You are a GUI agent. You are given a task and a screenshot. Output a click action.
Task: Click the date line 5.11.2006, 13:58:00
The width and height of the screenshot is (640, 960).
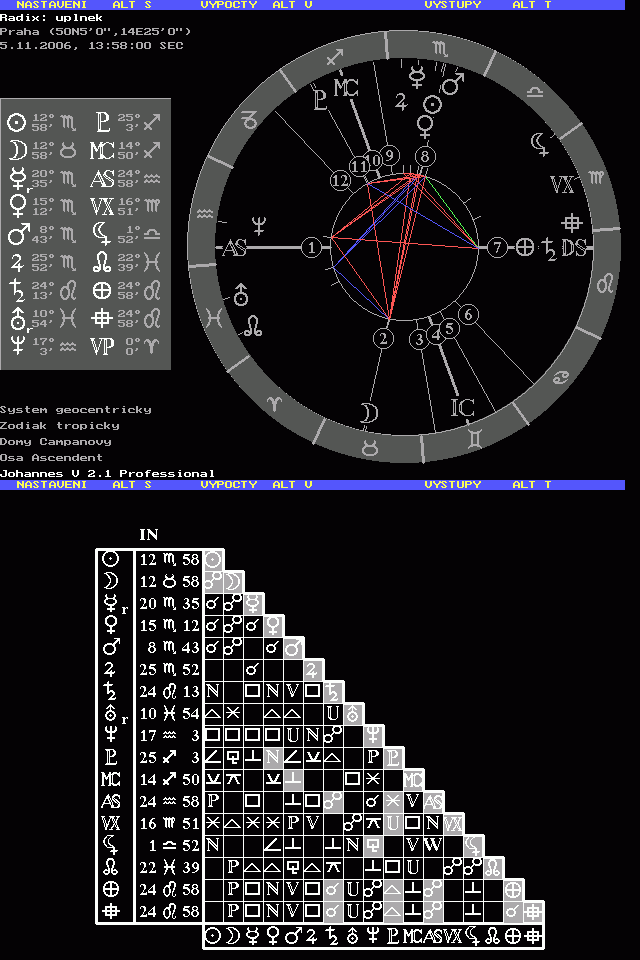(92, 46)
